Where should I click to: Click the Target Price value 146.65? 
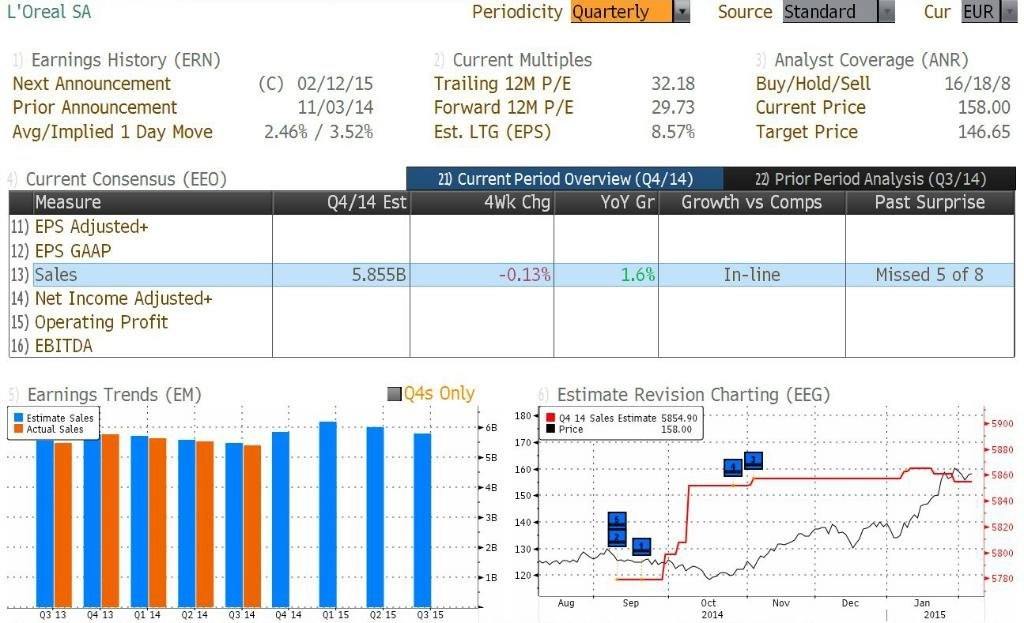tap(984, 132)
